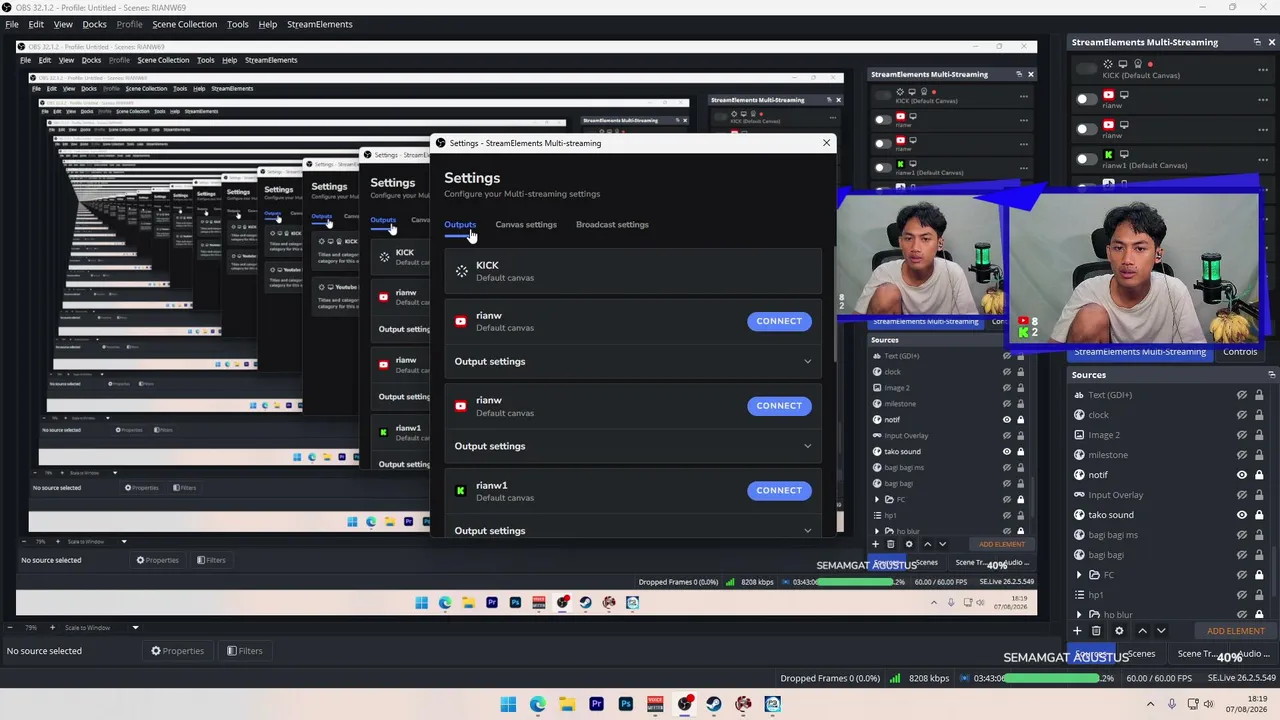Show the Text (GDI+) source via its eye icon
This screenshot has width=1280, height=720.
(x=1242, y=395)
